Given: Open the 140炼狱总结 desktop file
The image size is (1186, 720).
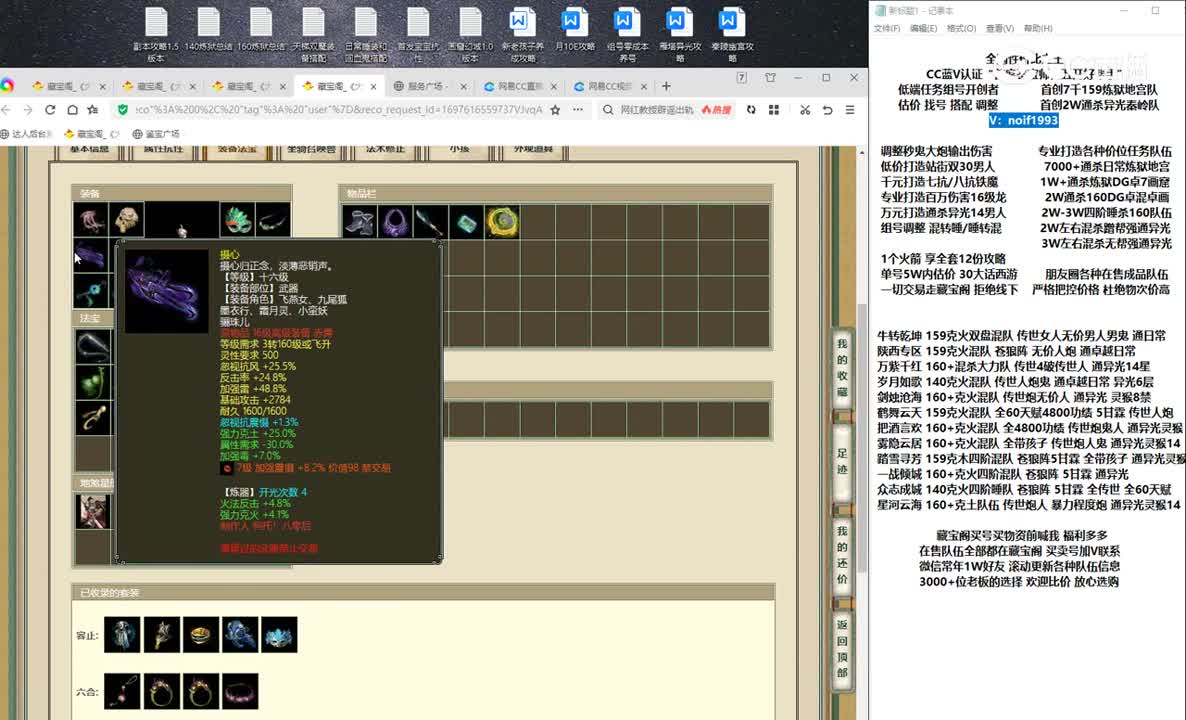Looking at the screenshot, I should click(x=208, y=30).
